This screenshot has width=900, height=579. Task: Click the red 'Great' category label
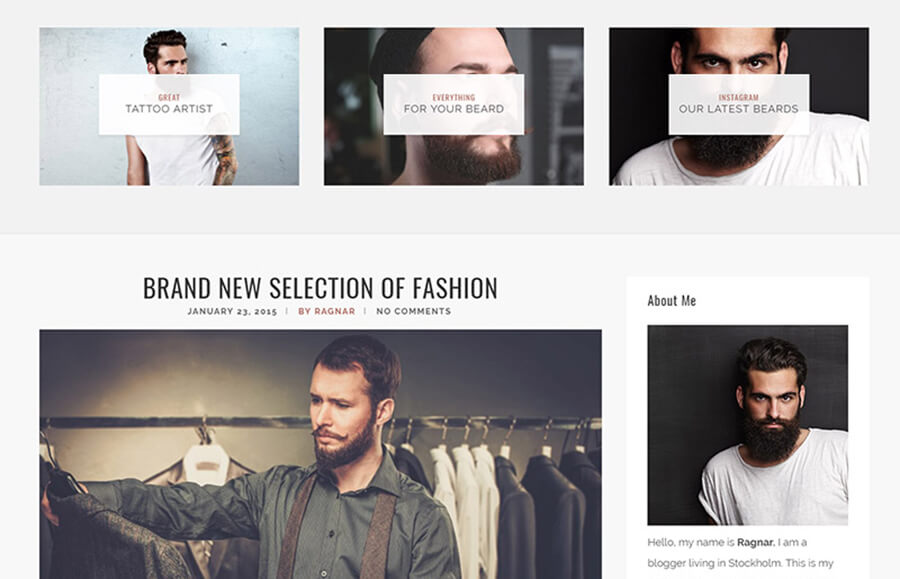pos(169,98)
